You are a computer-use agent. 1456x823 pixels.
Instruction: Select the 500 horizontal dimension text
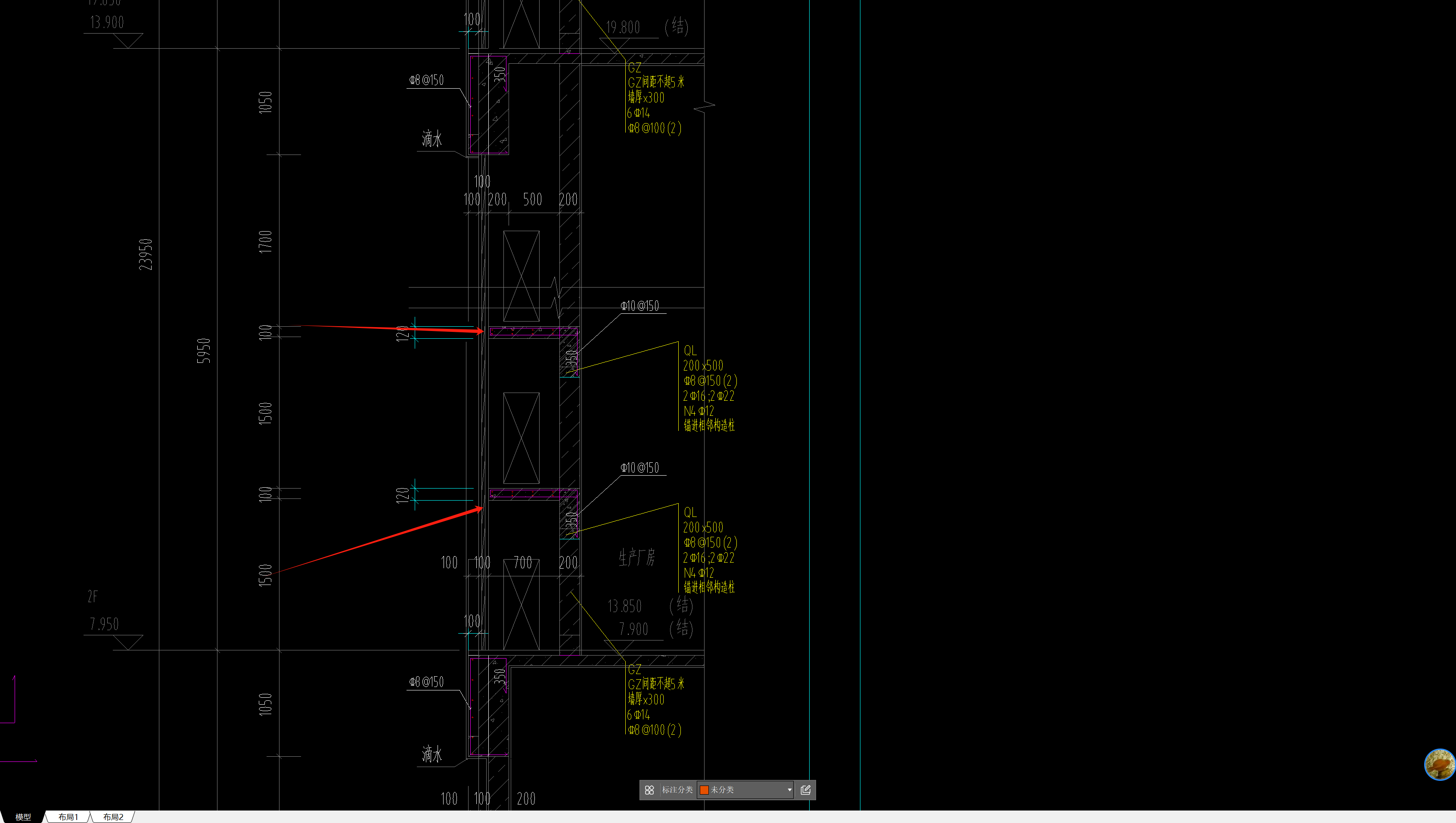tap(533, 199)
